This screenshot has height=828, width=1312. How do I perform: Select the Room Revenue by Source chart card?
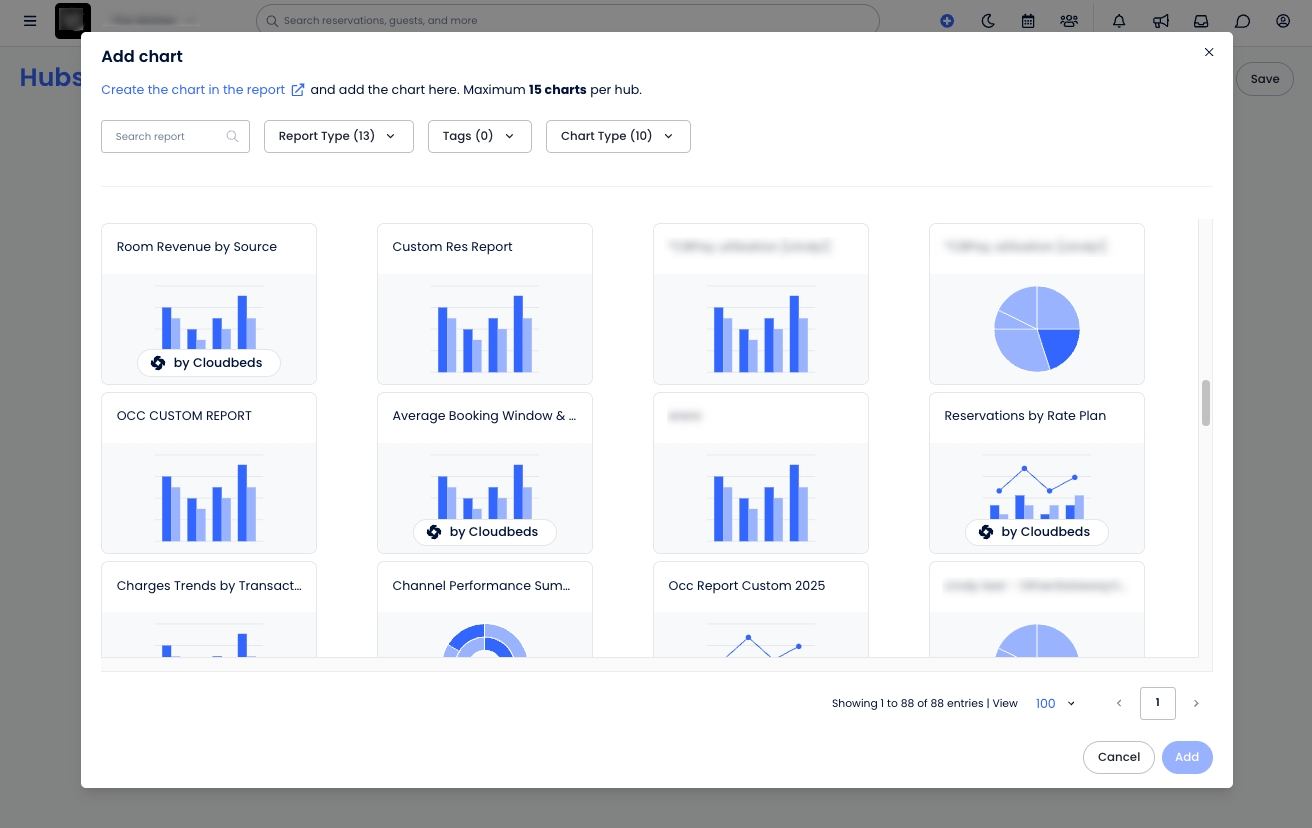pos(209,304)
